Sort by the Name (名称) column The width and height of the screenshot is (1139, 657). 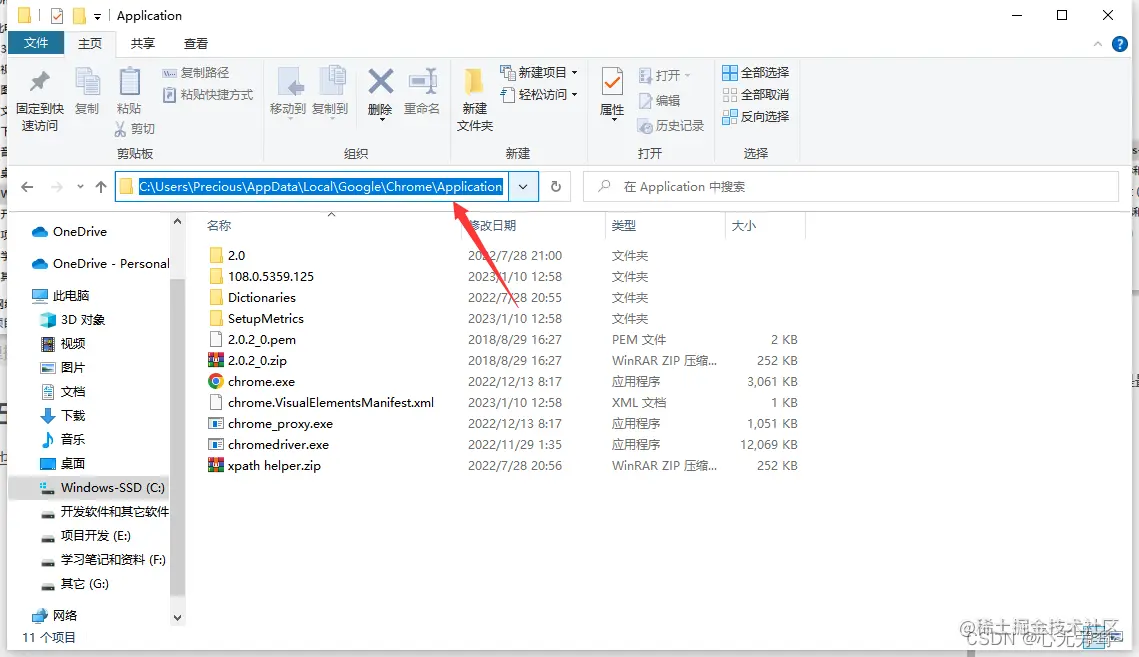point(219,225)
